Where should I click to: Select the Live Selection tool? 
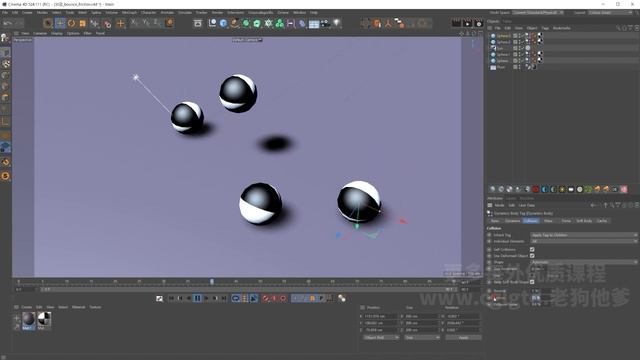[48, 23]
